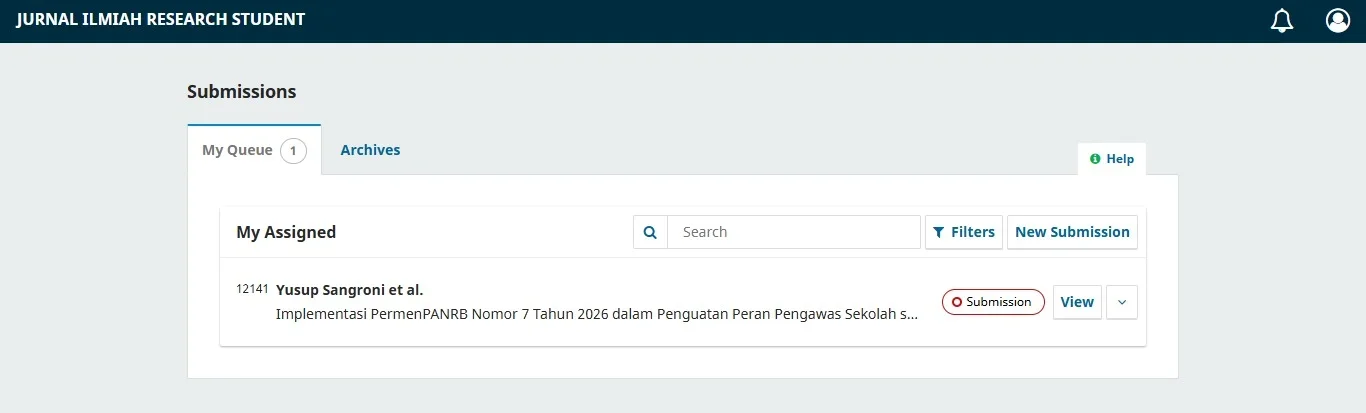Click the search magnifier icon
This screenshot has width=1366, height=413.
point(650,232)
